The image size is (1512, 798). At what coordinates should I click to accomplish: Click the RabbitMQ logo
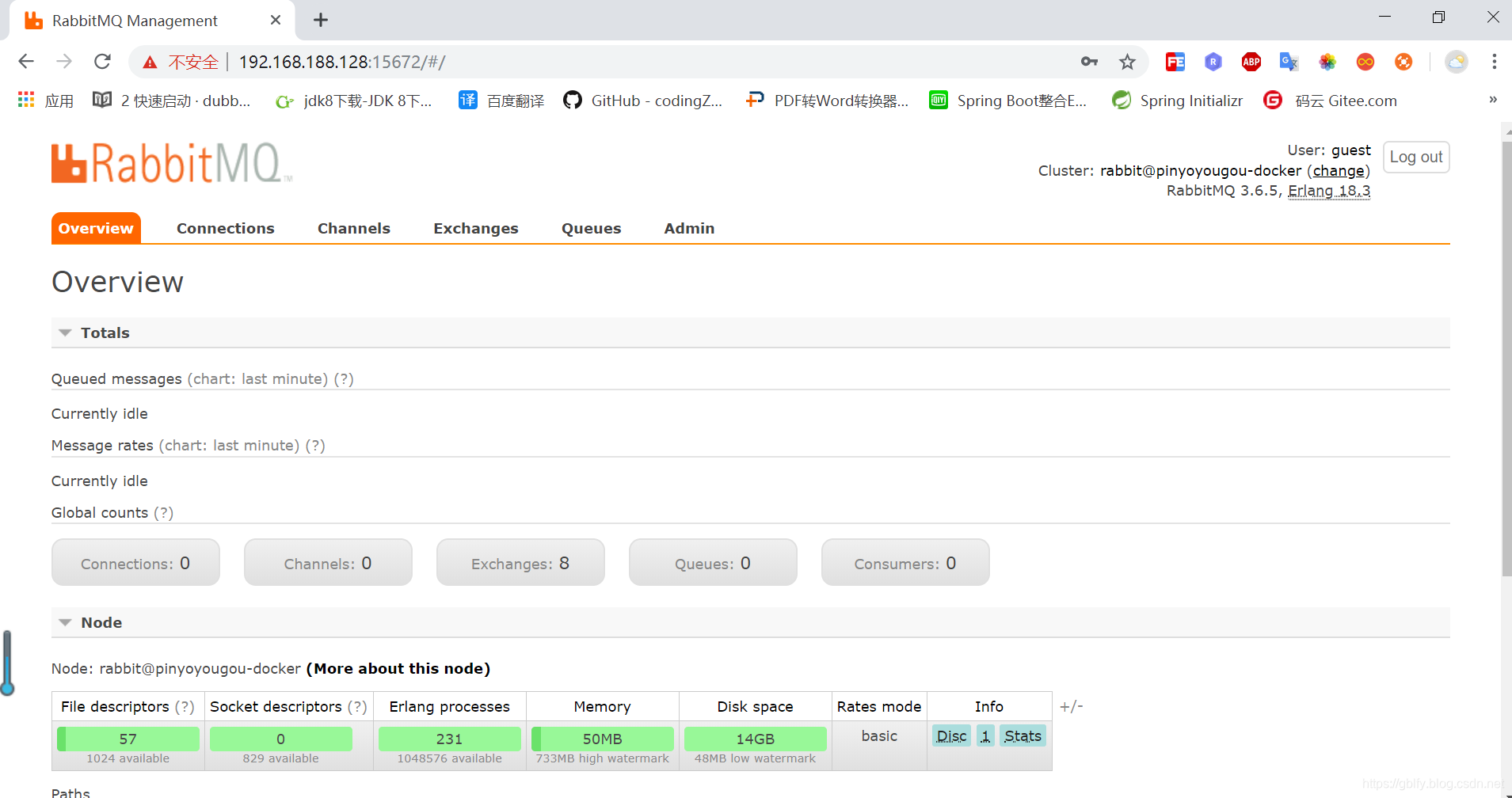click(172, 163)
